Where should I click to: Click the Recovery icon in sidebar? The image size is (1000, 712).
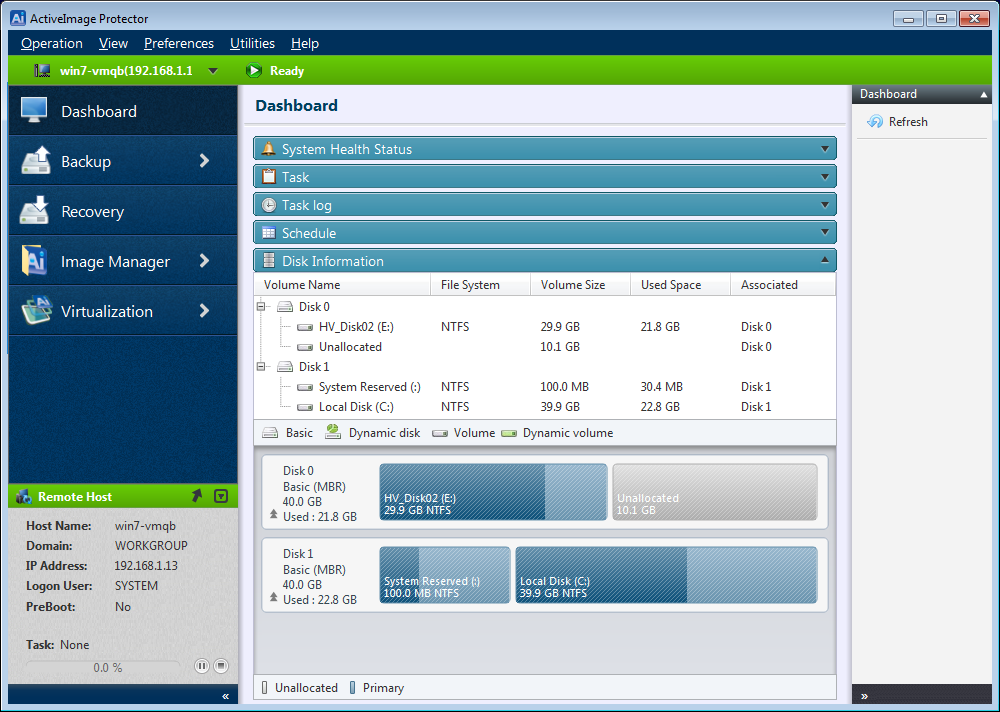[x=35, y=211]
